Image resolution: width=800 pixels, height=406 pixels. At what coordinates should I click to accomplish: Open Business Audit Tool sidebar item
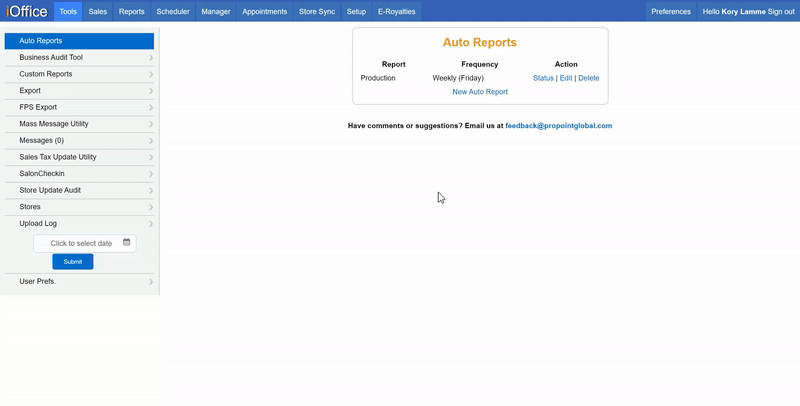point(79,58)
